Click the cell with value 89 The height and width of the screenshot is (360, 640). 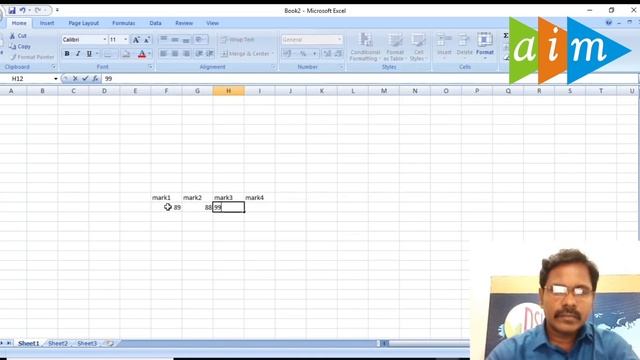(x=167, y=207)
